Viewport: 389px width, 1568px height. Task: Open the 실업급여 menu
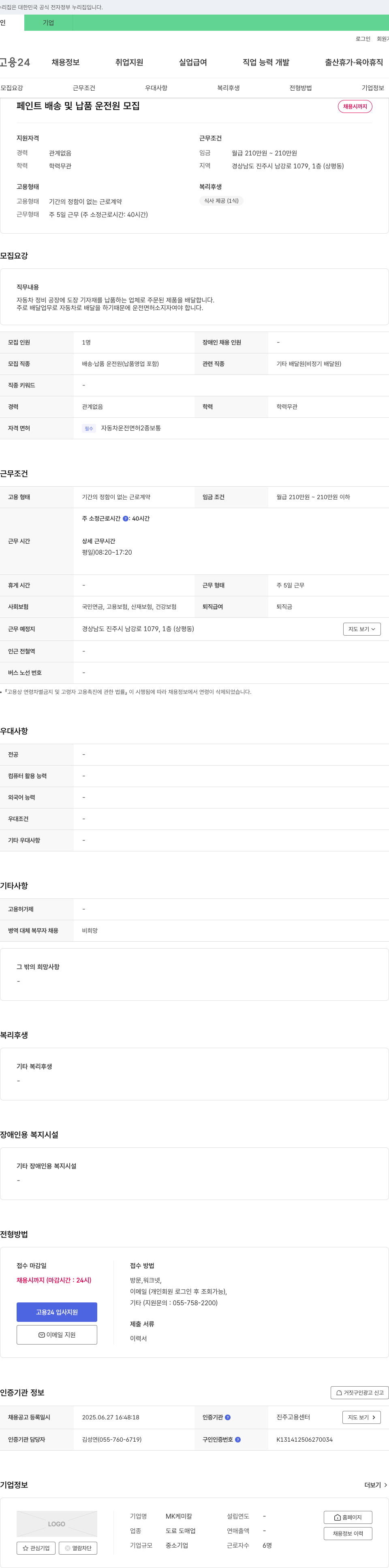pos(193,62)
